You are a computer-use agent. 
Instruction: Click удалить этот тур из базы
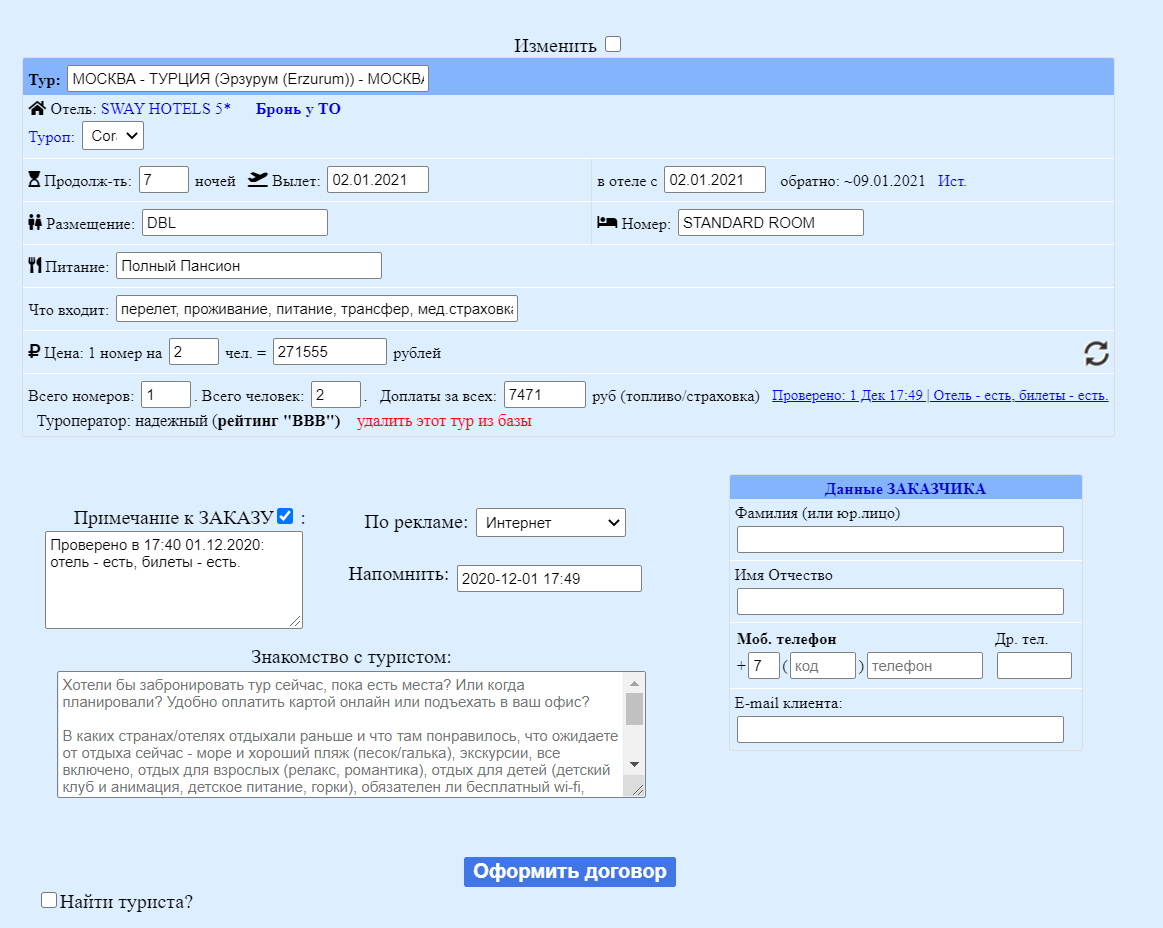coord(444,421)
